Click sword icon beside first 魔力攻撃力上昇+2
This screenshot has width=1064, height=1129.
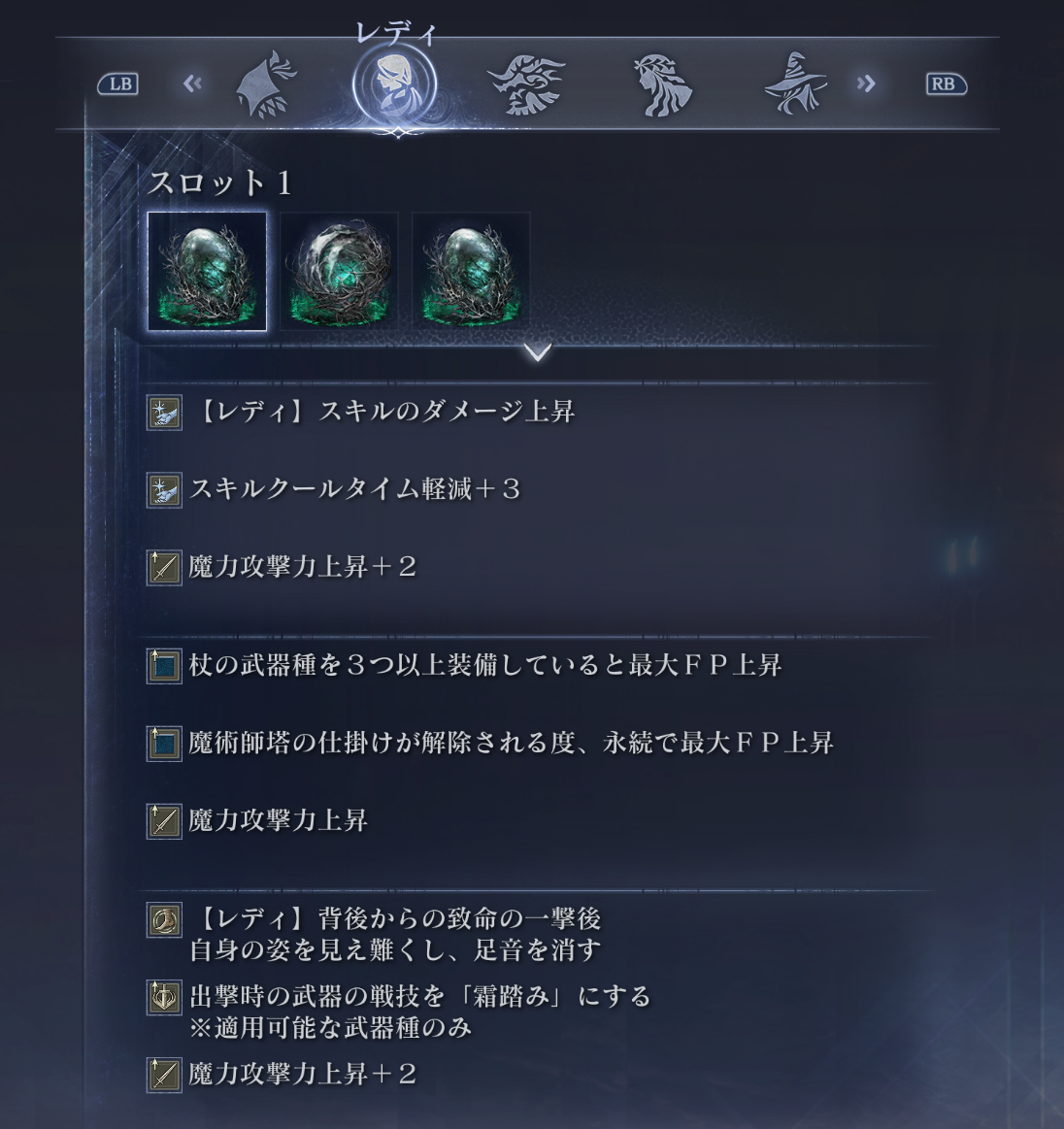pos(164,568)
